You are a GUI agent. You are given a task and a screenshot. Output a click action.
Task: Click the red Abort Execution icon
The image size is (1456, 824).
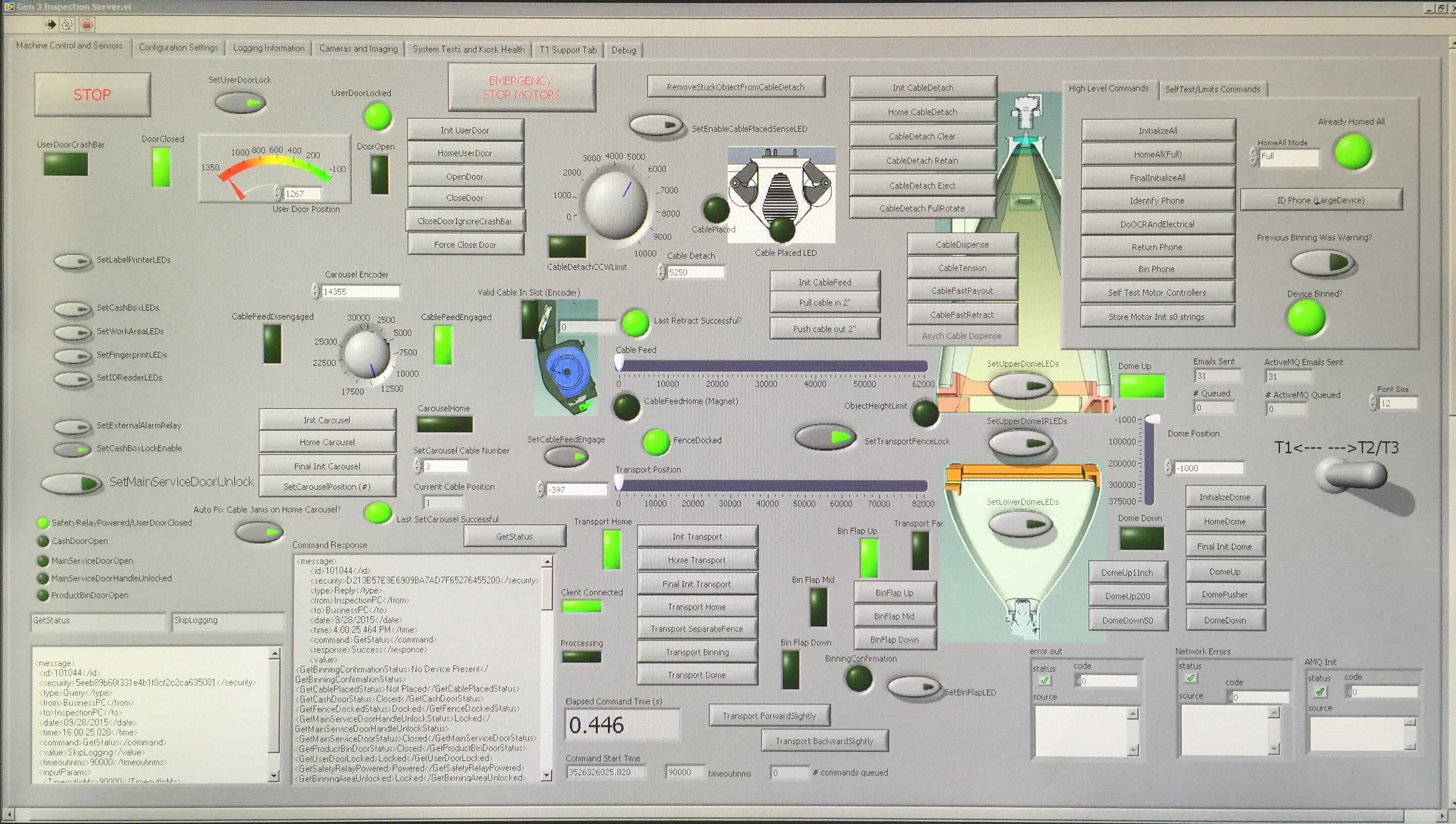pyautogui.click(x=86, y=24)
